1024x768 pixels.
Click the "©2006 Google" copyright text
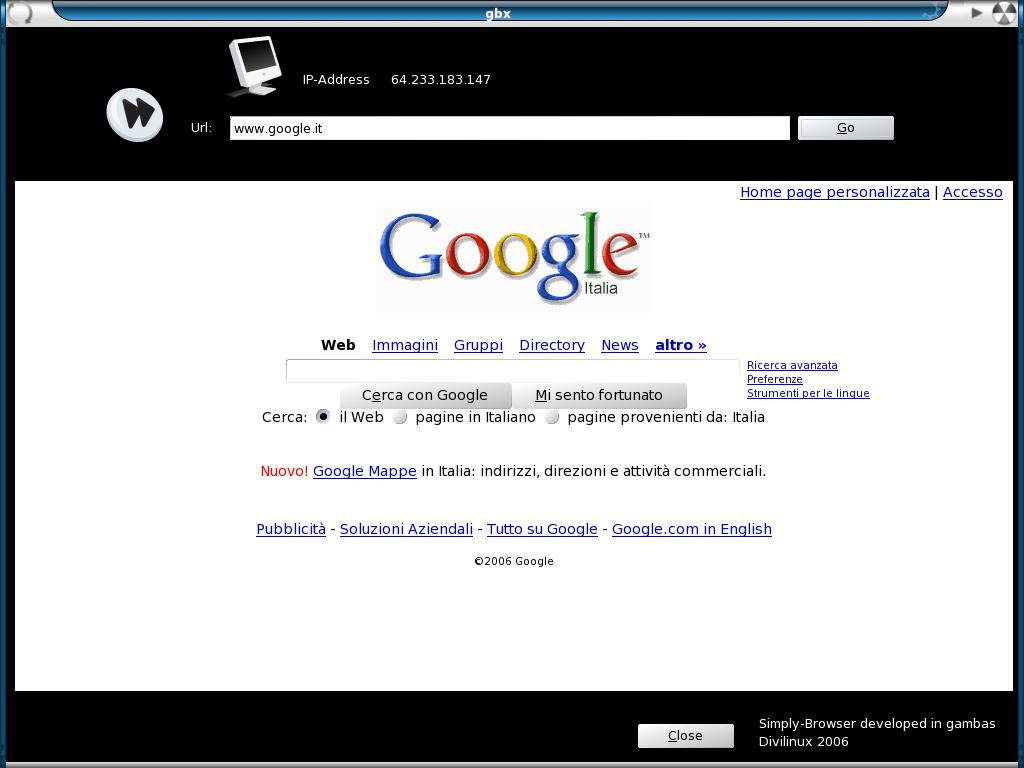click(x=514, y=561)
